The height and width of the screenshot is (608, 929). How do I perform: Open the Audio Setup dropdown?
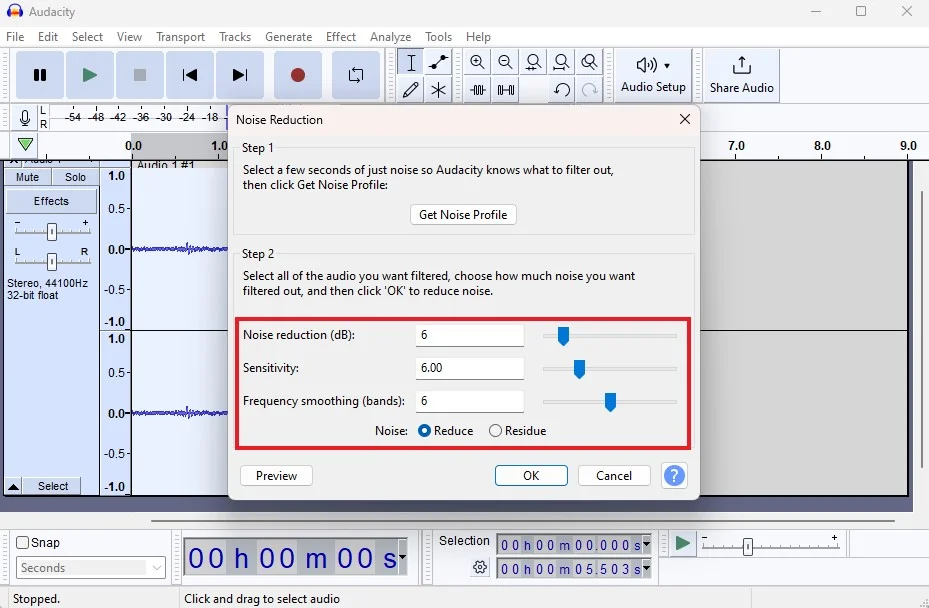click(653, 75)
